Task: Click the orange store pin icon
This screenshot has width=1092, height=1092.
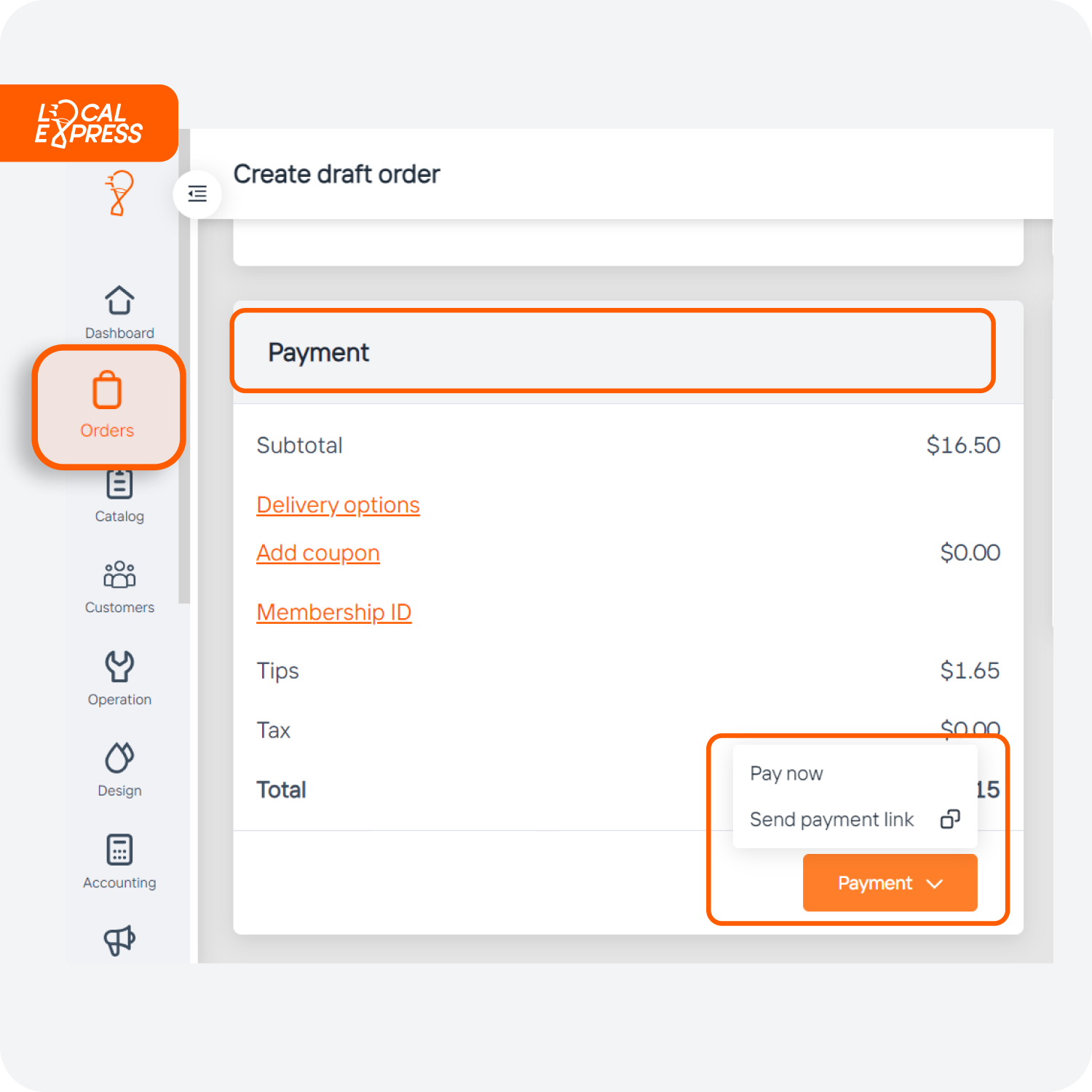Action: (x=119, y=194)
